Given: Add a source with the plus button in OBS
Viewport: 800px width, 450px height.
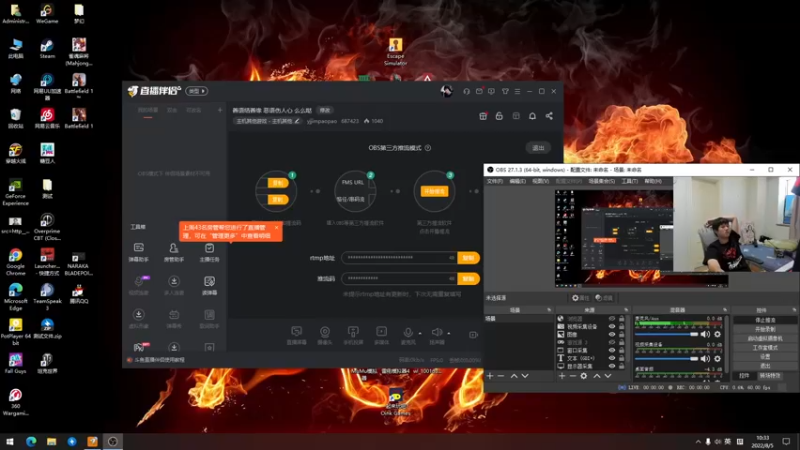Looking at the screenshot, I should click(562, 376).
